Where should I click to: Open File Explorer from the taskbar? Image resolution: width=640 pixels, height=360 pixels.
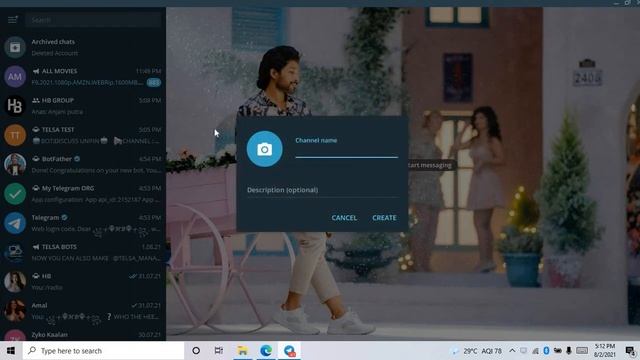coord(242,351)
